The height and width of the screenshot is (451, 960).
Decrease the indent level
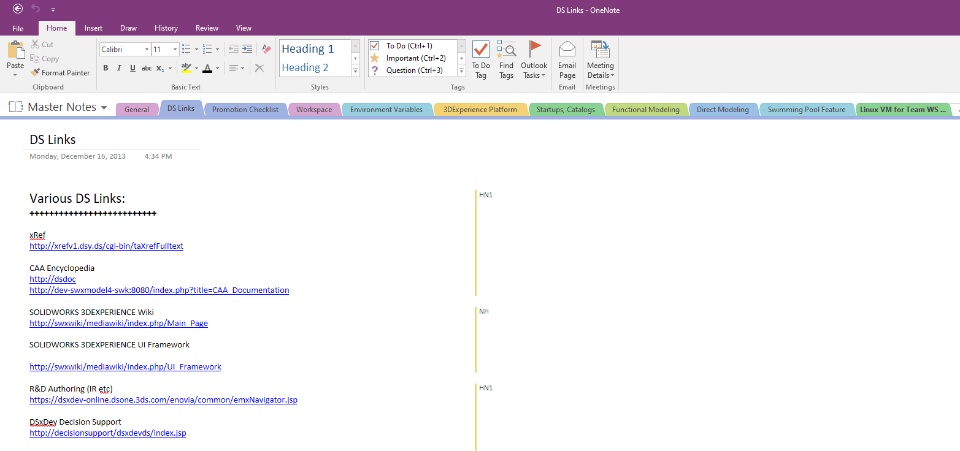pos(233,50)
